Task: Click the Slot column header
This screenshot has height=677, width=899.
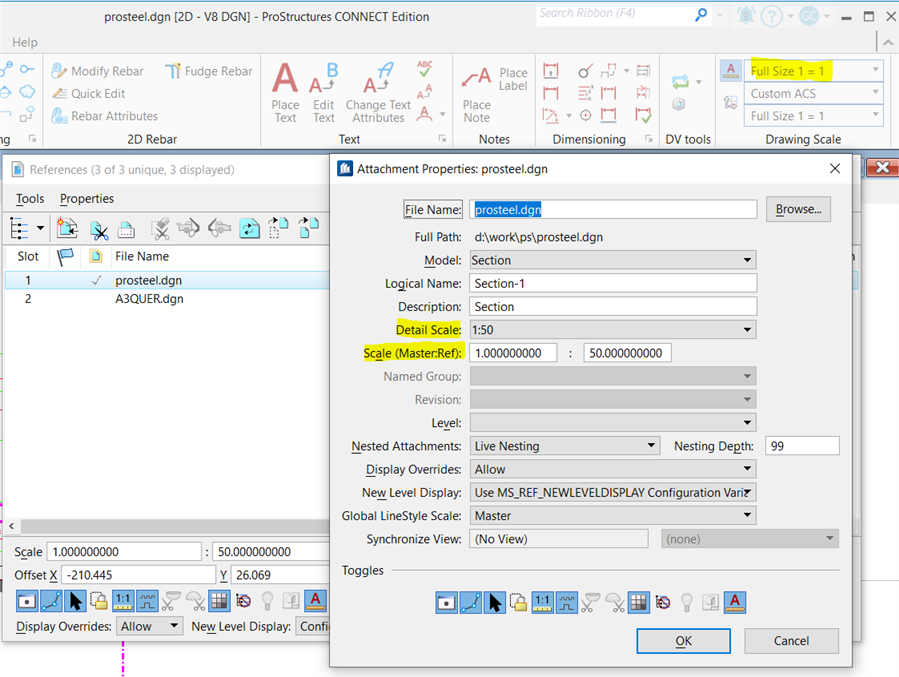Action: click(x=28, y=256)
